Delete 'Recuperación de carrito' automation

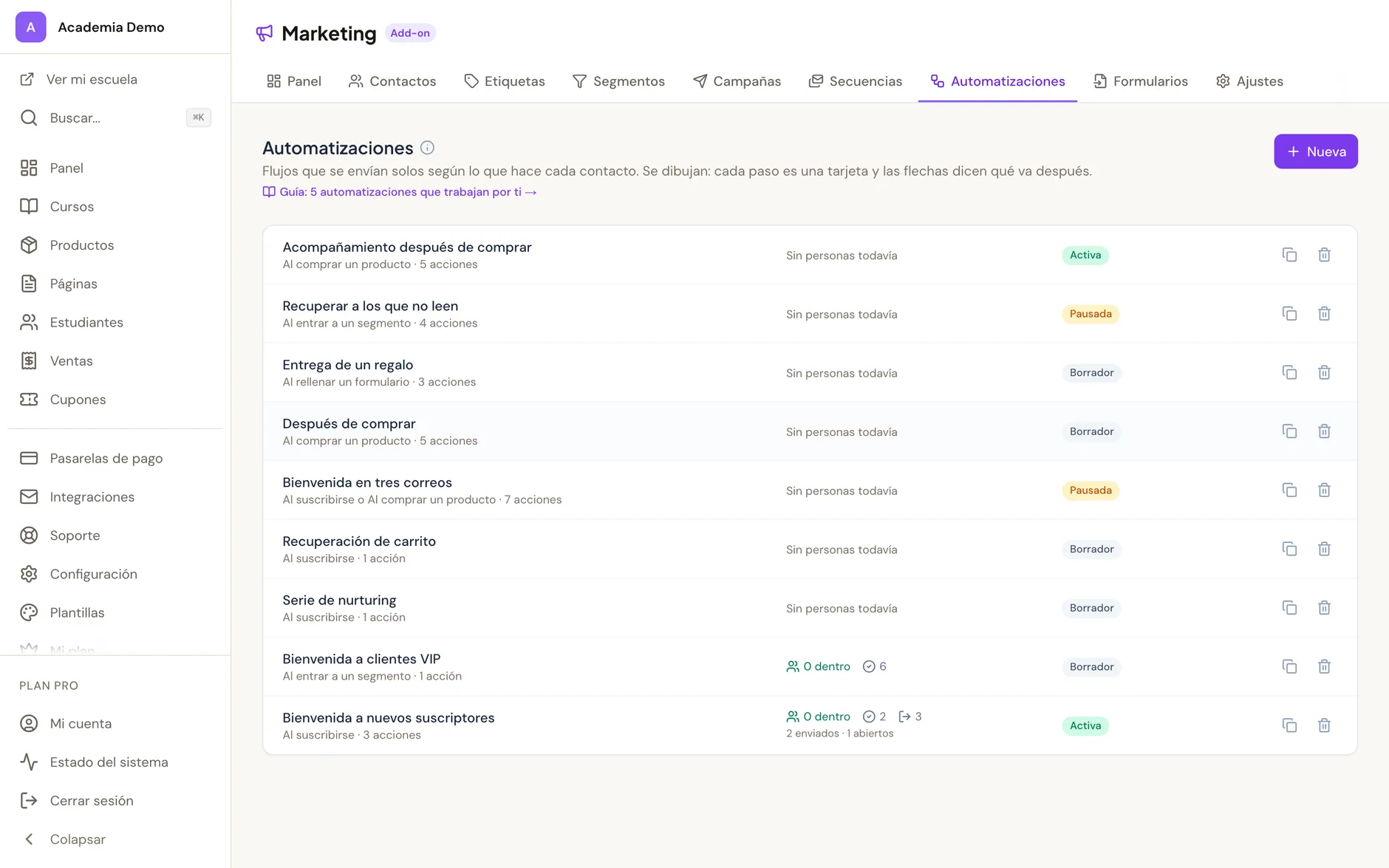click(x=1324, y=549)
